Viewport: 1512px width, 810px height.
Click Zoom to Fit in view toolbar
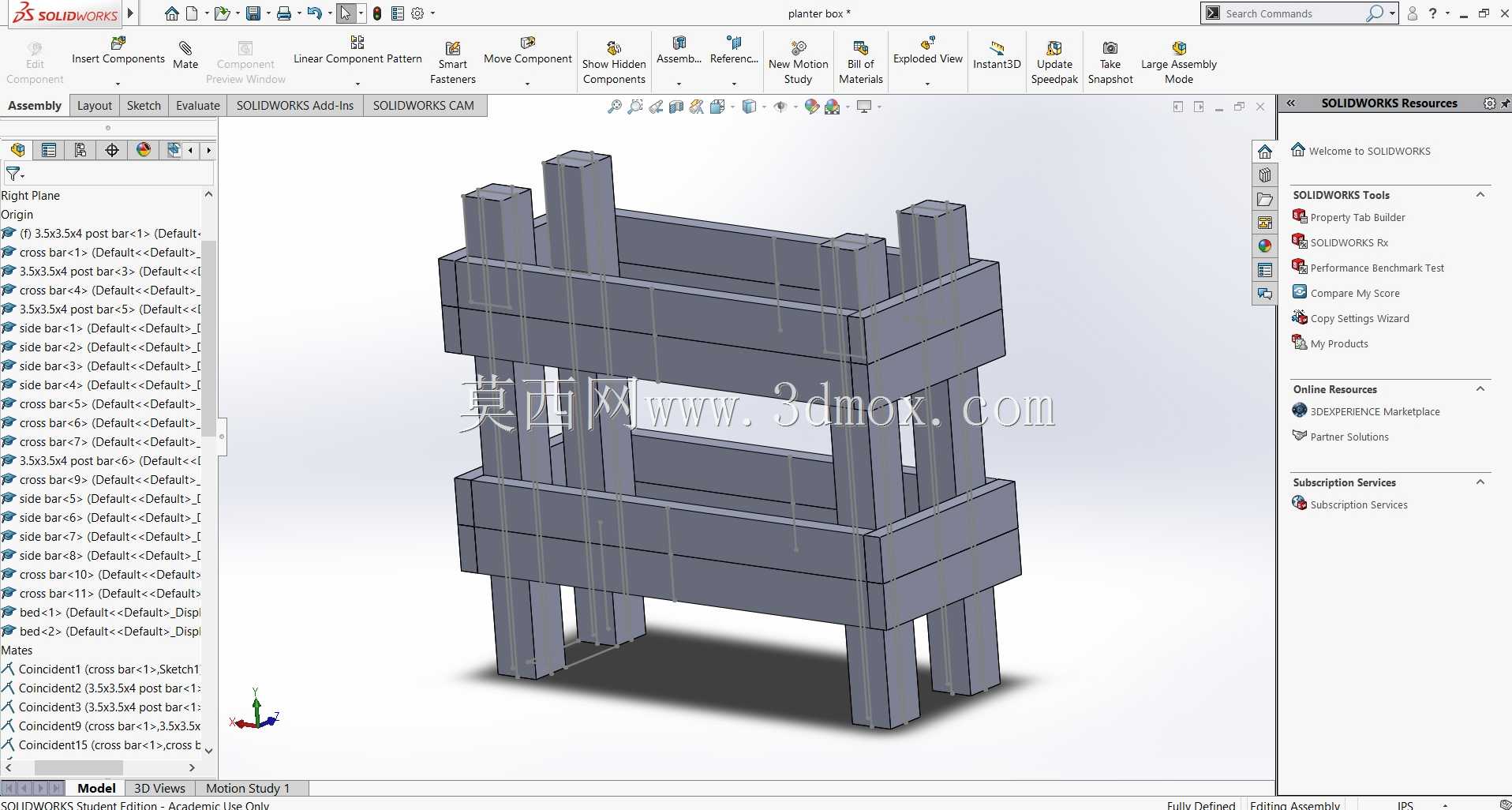pos(615,107)
